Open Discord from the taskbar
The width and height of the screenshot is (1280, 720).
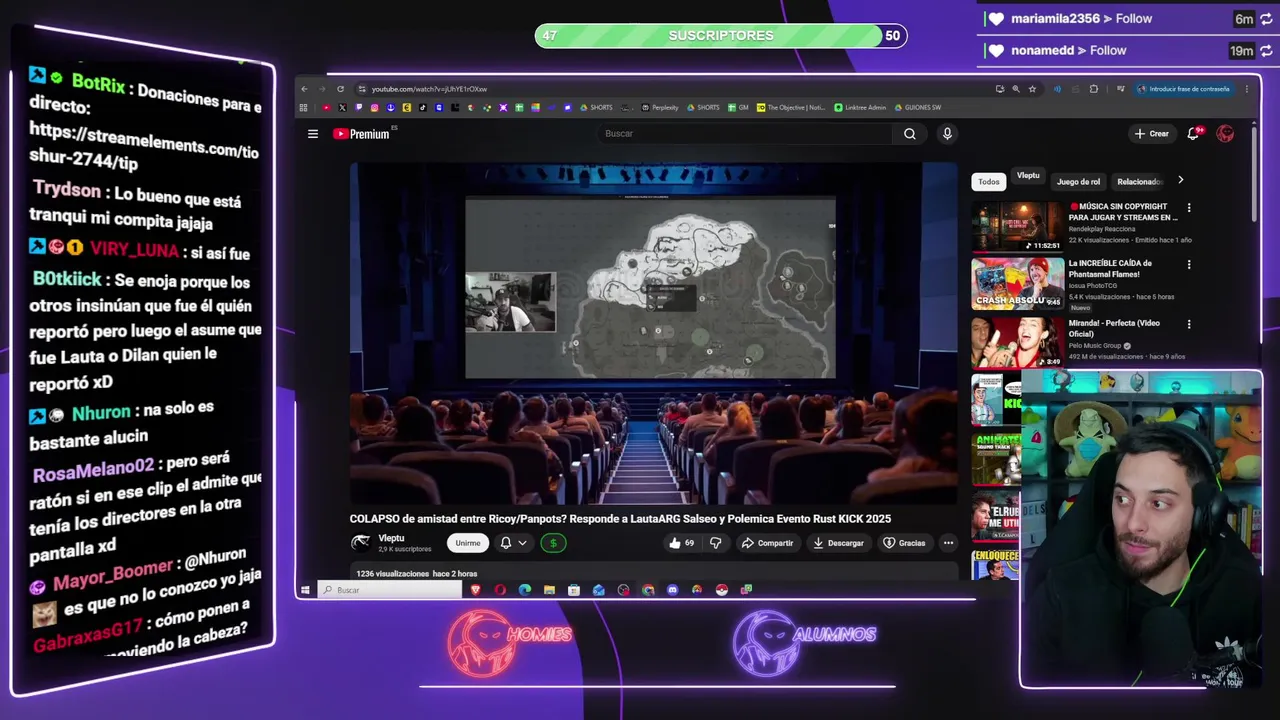(672, 590)
